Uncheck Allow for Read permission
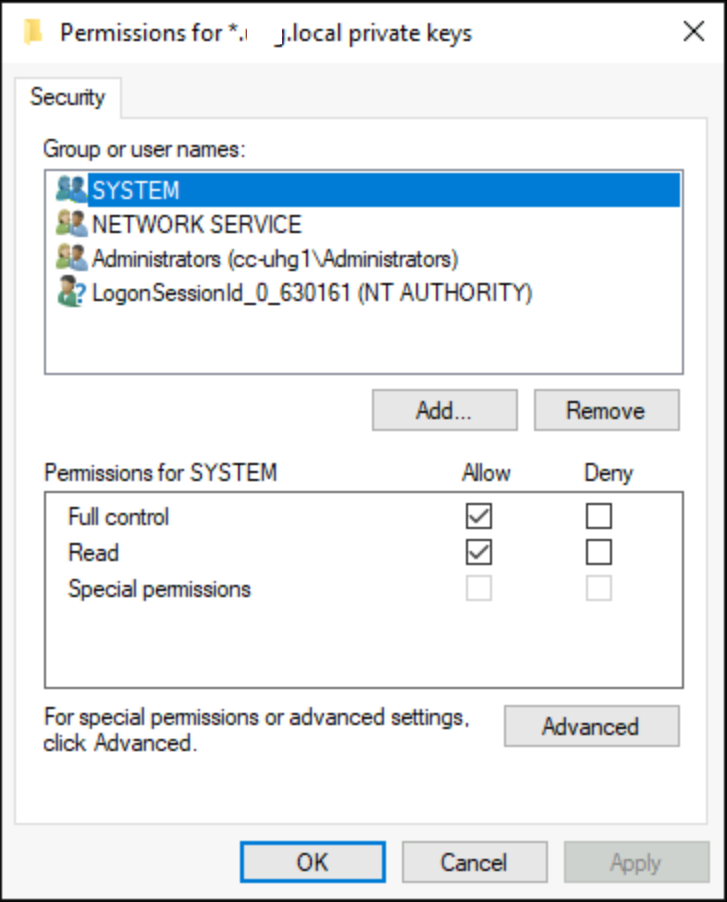This screenshot has height=902, width=727. (x=478, y=552)
